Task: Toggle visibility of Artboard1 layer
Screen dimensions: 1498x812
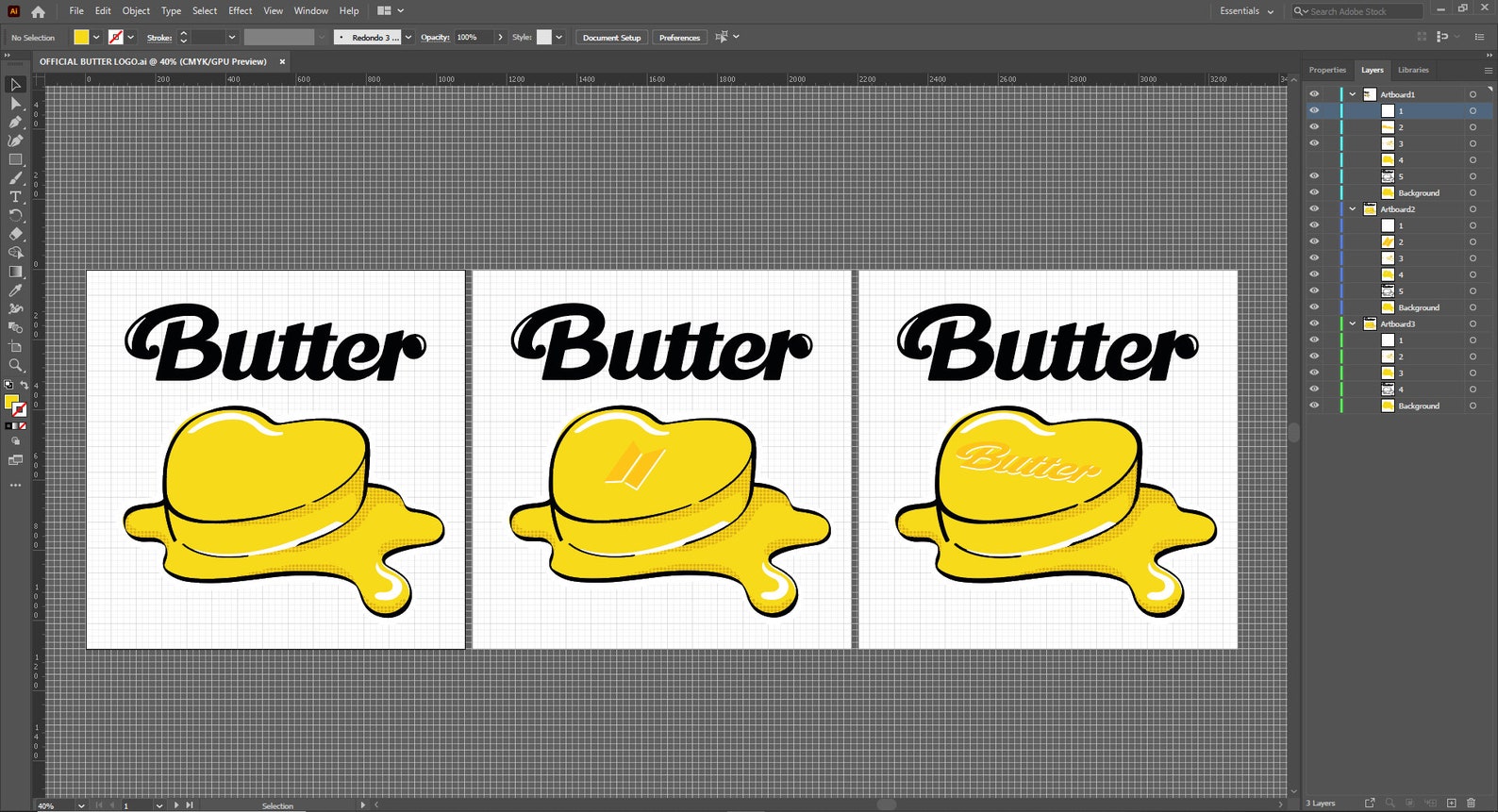Action: 1313,94
